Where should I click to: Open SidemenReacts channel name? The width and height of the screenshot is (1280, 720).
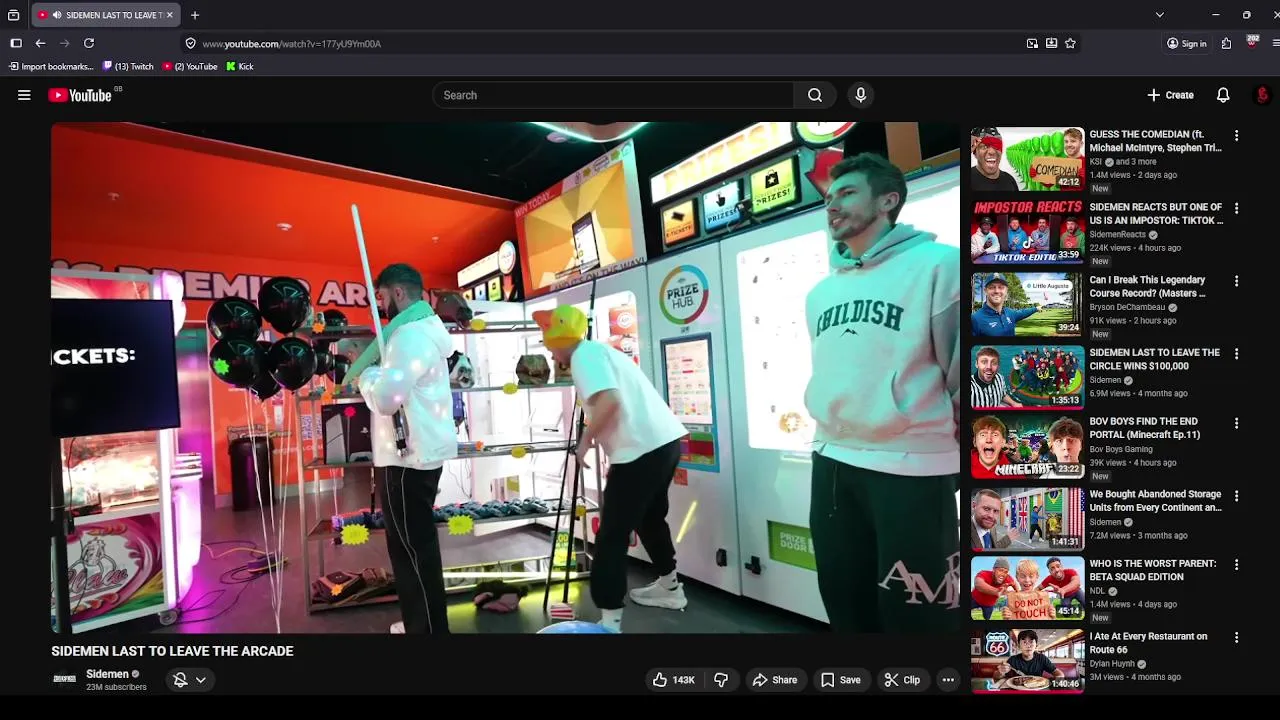1117,235
